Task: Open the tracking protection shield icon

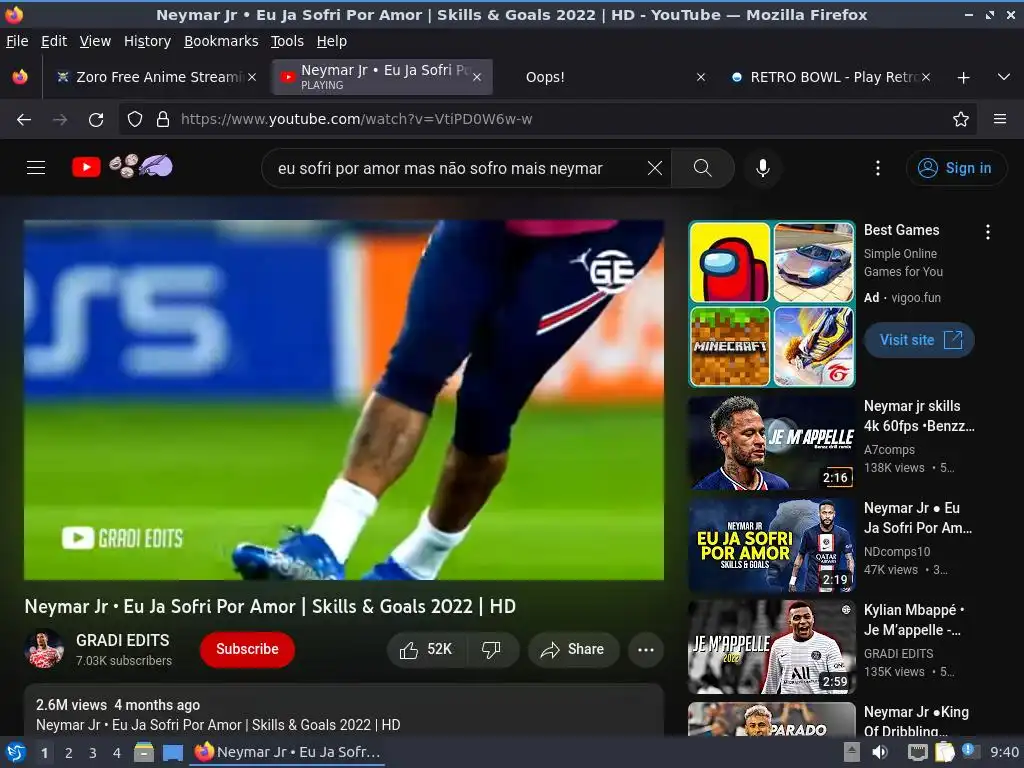Action: (135, 119)
